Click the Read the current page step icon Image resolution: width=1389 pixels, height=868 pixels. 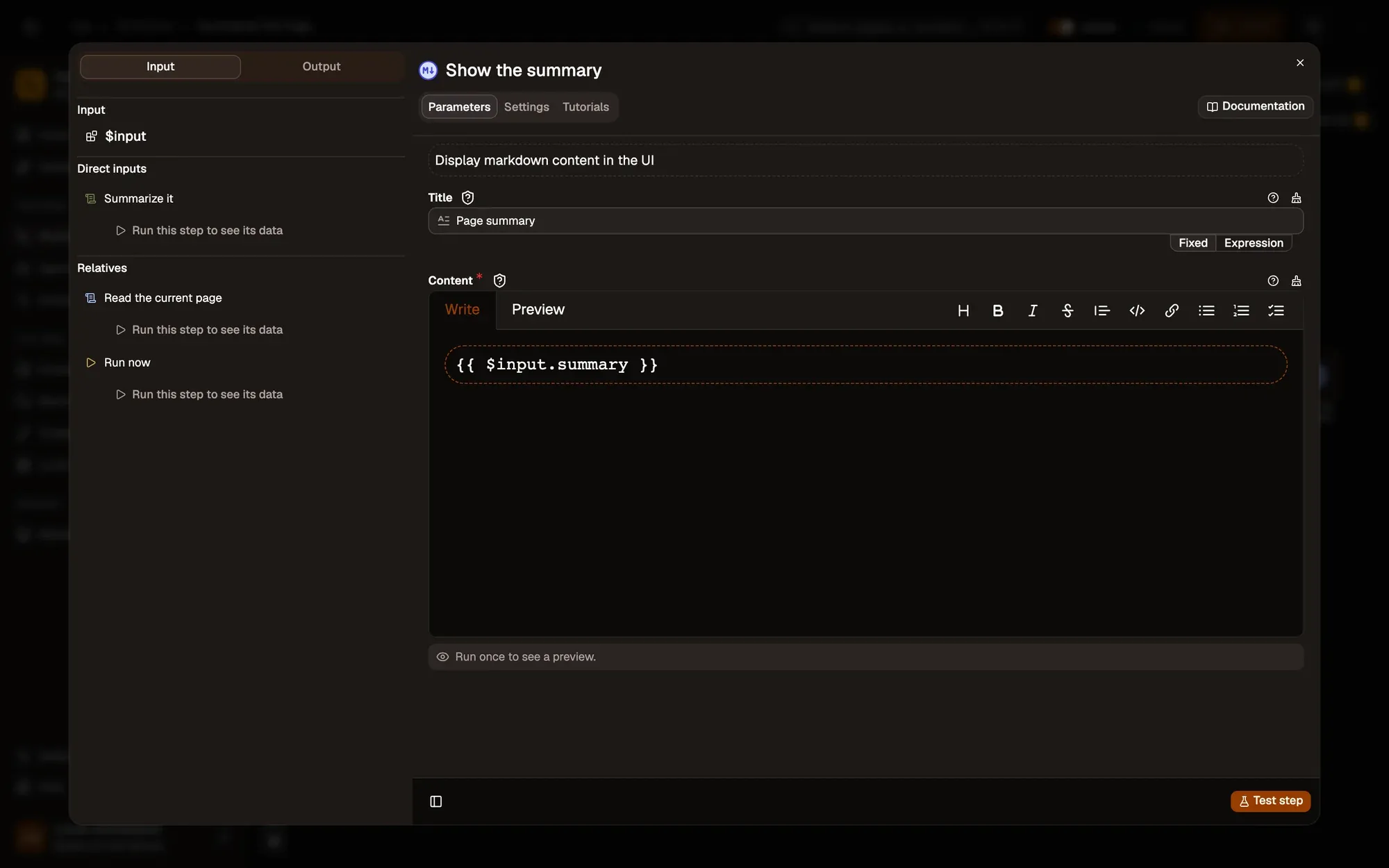[90, 298]
